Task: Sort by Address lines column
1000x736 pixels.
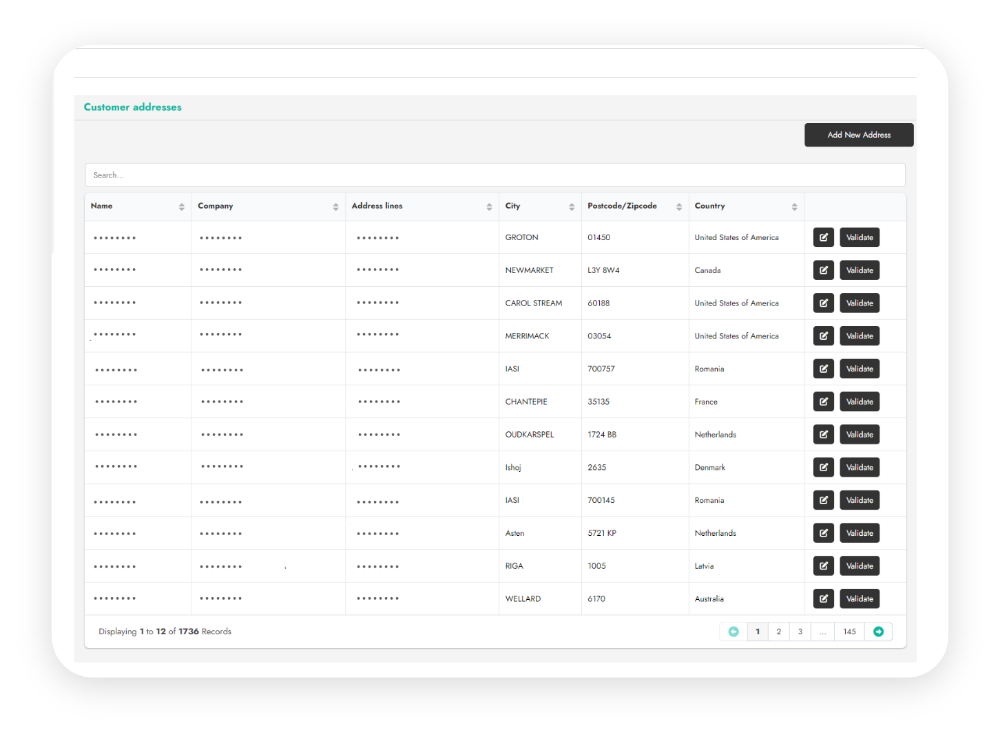Action: click(x=489, y=207)
